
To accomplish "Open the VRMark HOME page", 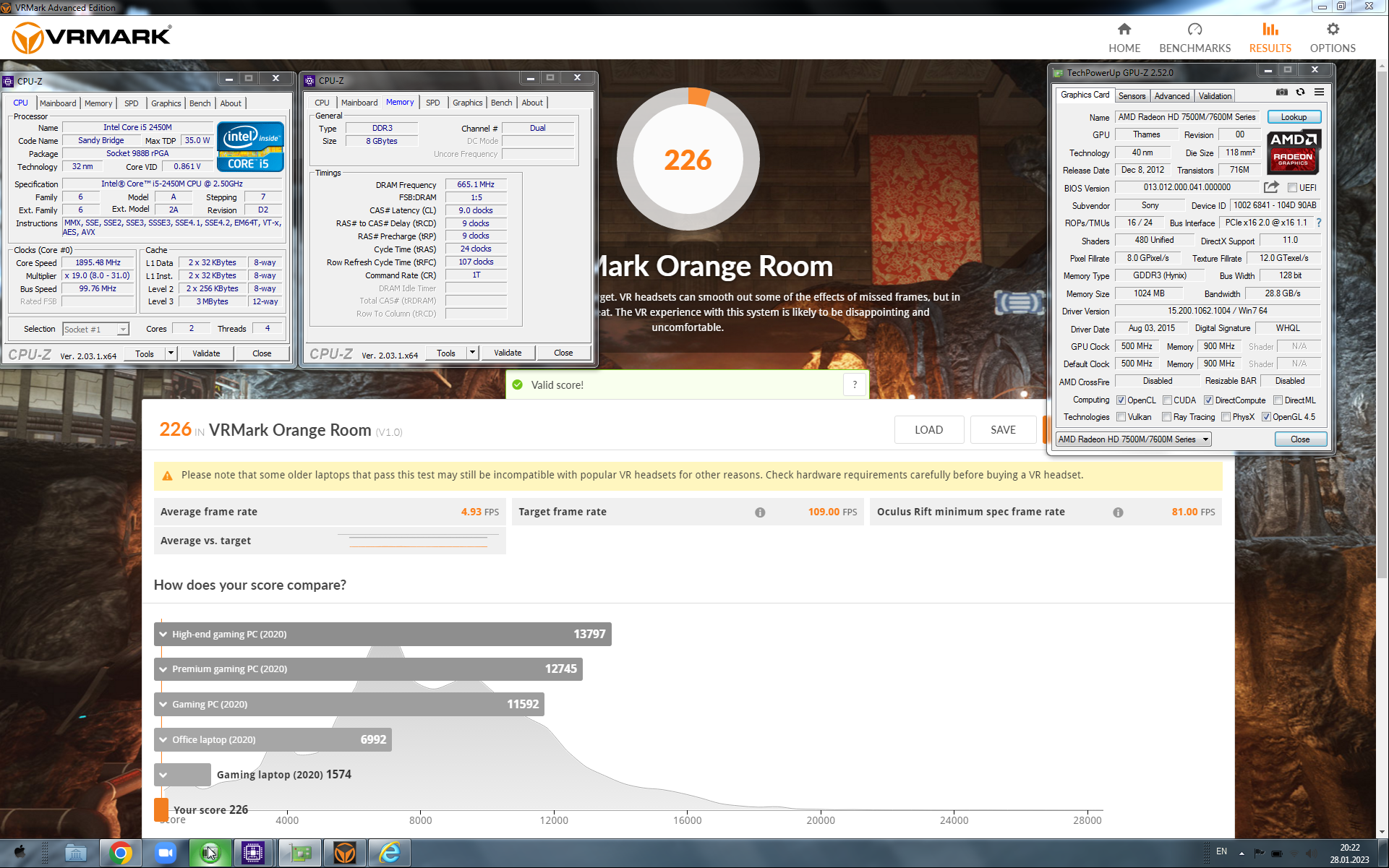I will coord(1124,38).
